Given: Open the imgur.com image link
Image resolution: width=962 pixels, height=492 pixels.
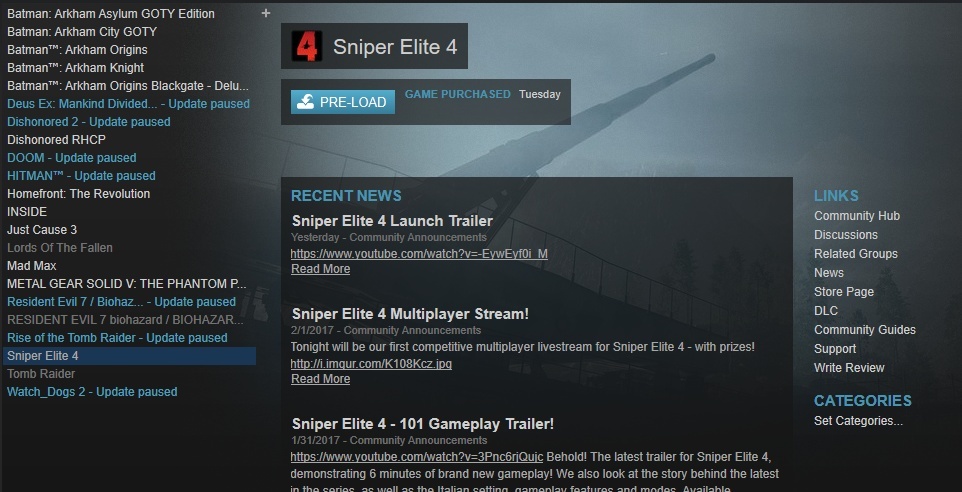Looking at the screenshot, I should (371, 364).
